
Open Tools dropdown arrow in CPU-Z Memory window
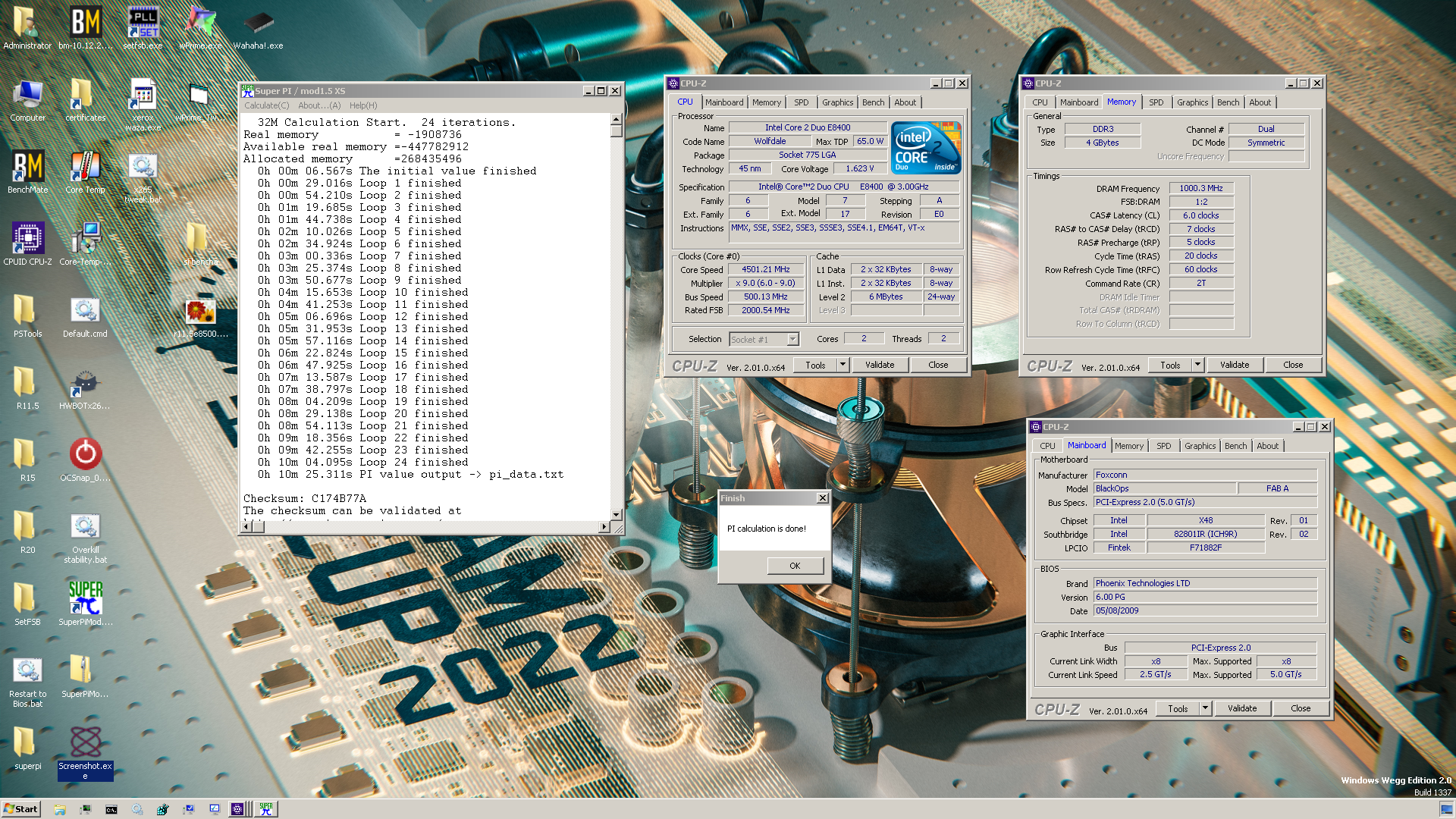click(x=1197, y=365)
